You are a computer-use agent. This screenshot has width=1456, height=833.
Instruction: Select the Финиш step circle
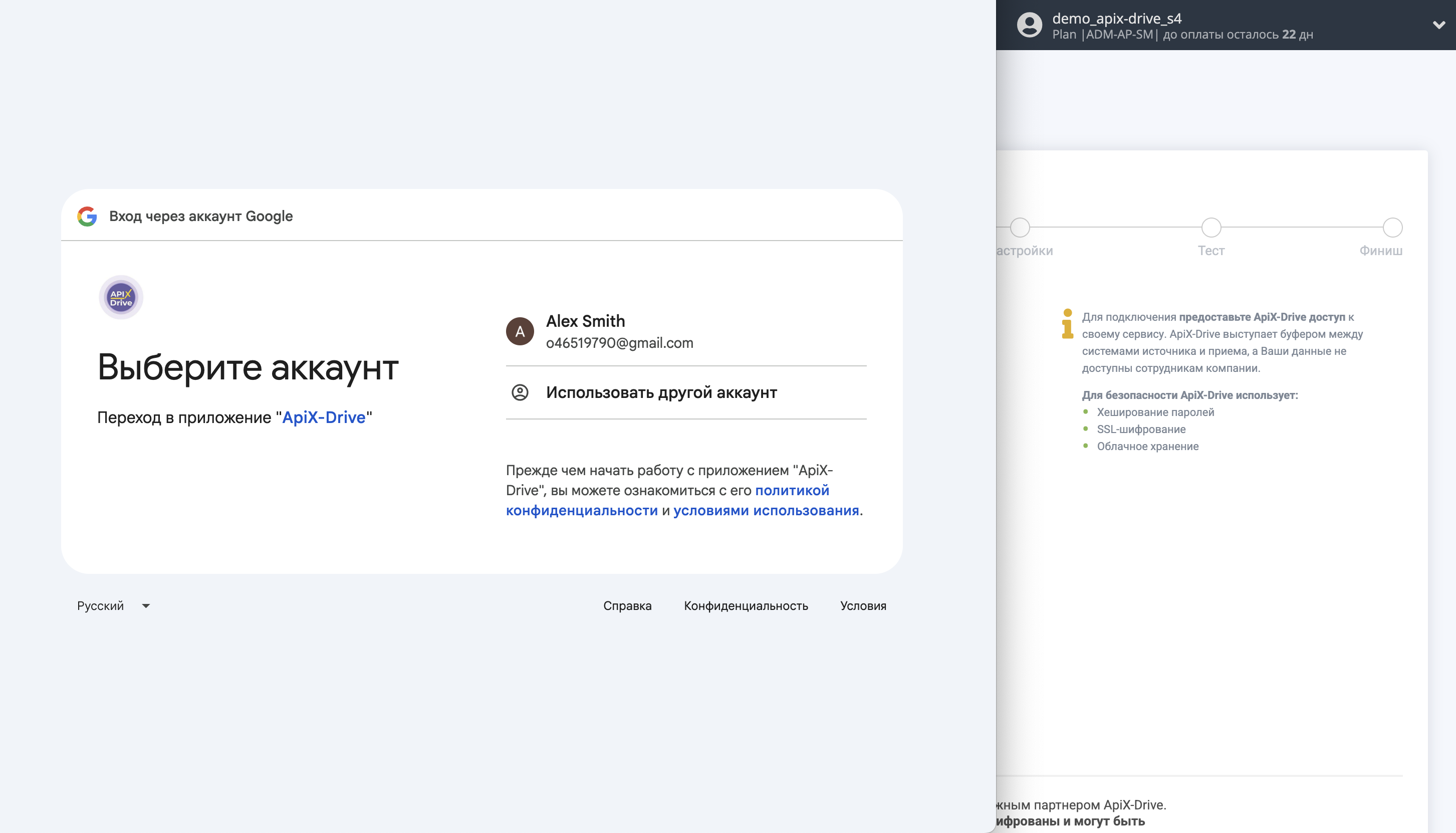(1392, 228)
